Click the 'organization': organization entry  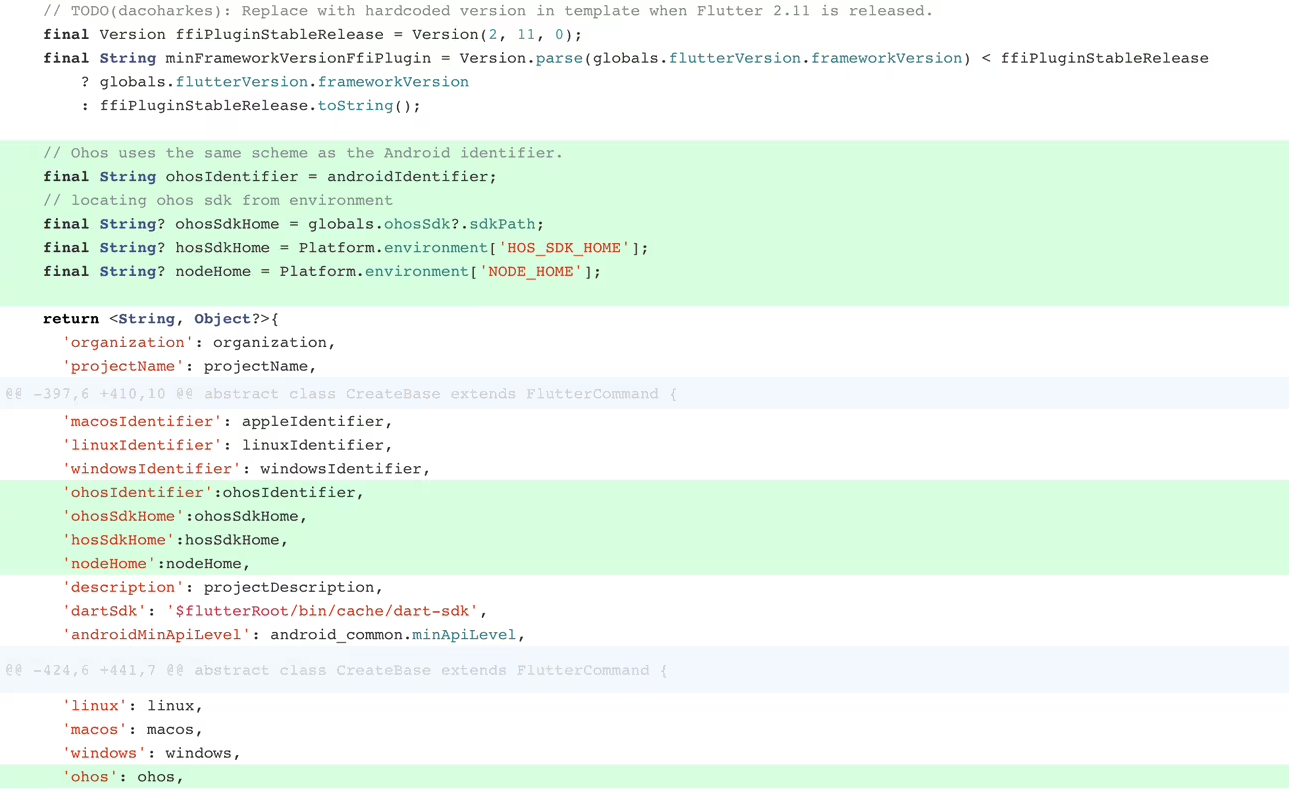click(x=199, y=343)
